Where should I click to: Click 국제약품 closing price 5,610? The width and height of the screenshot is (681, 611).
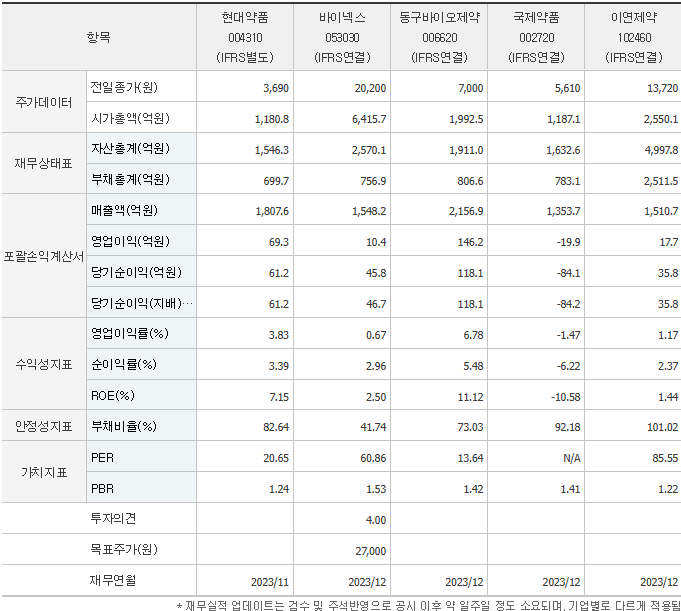(x=567, y=88)
